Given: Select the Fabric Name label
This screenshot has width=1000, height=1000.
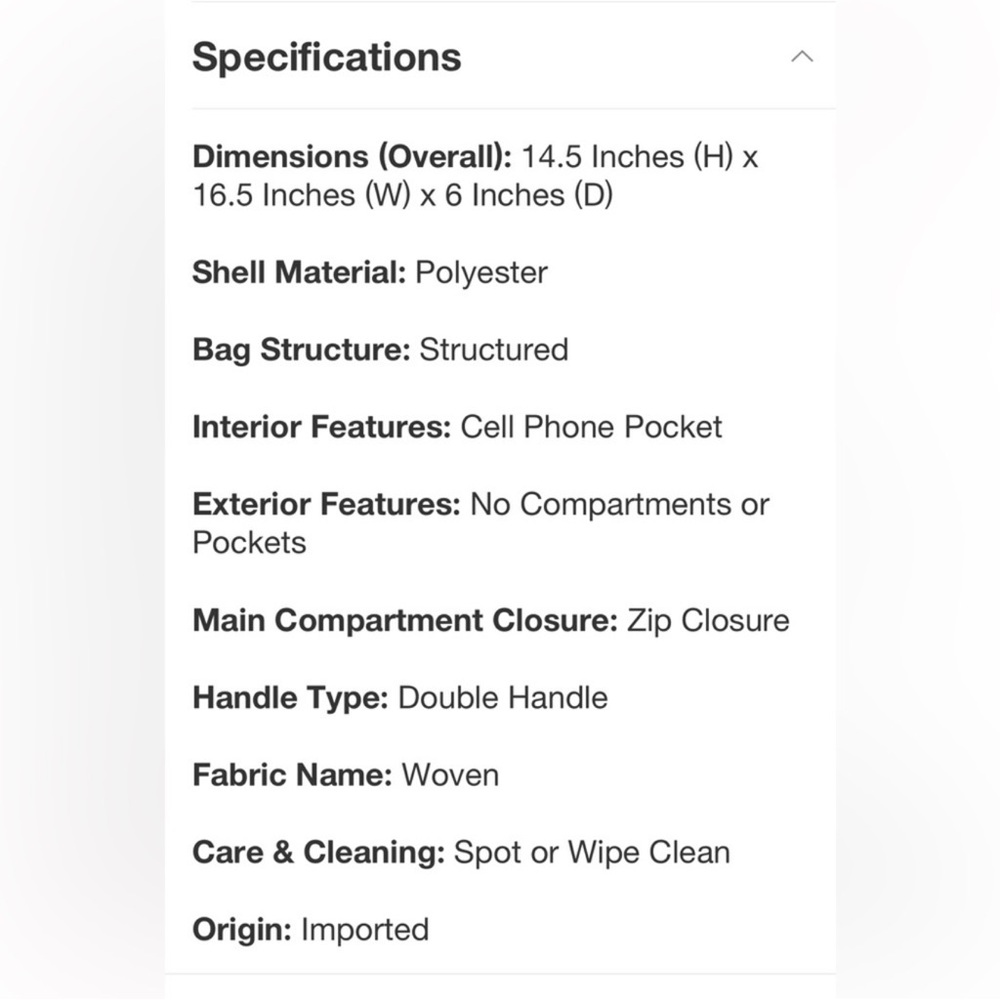Looking at the screenshot, I should pyautogui.click(x=292, y=776).
